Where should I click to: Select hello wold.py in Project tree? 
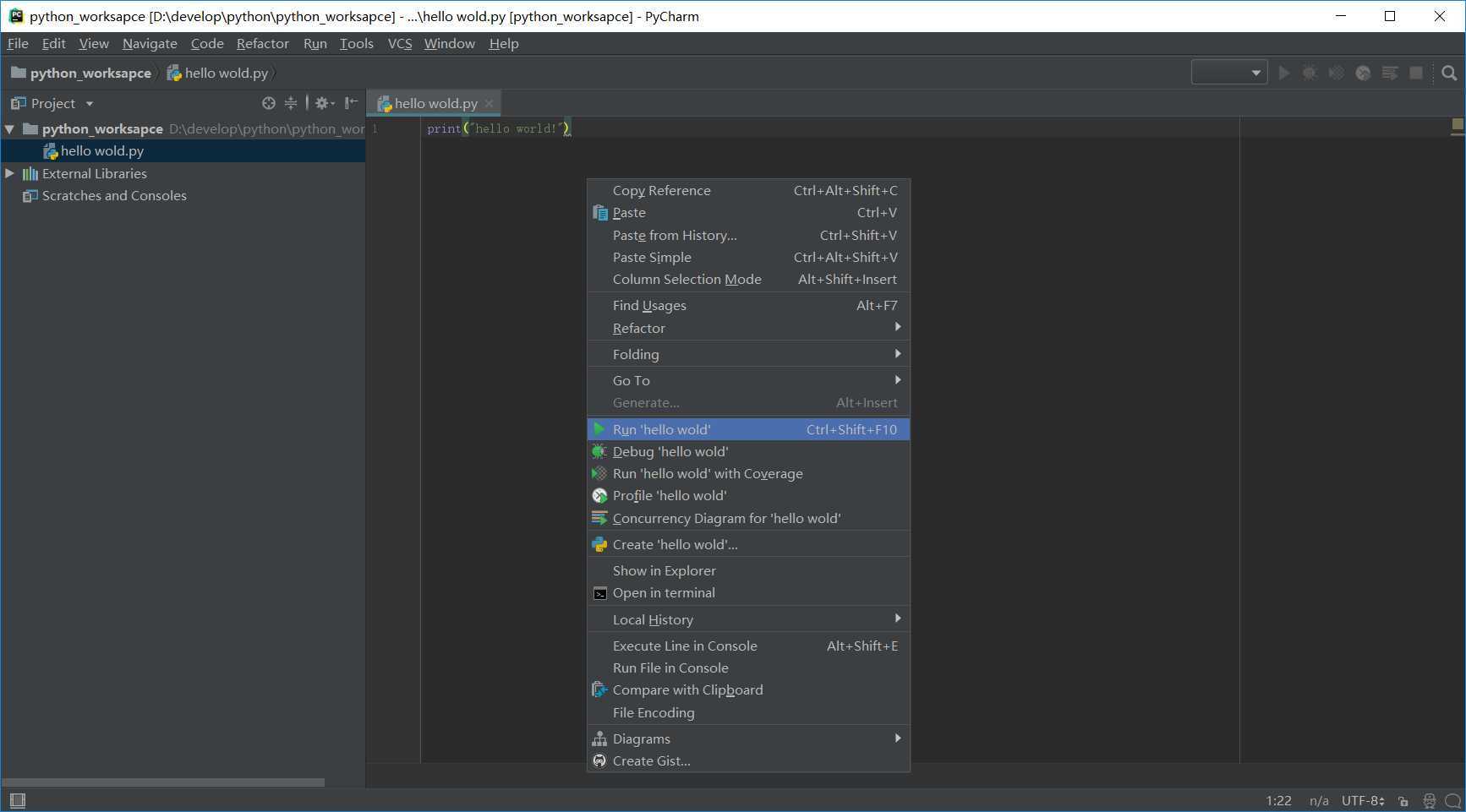click(183, 150)
